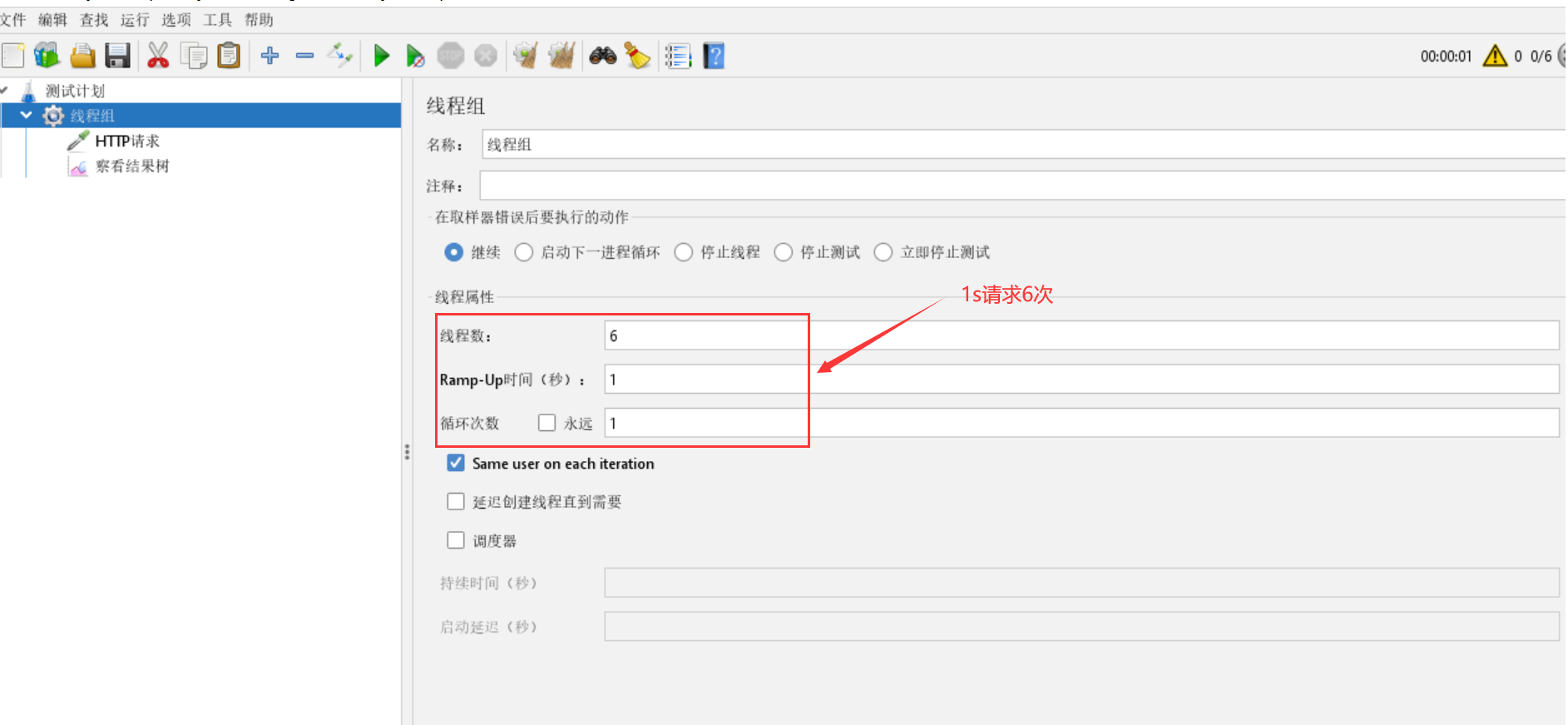Open the 查找 menu
1568x725 pixels.
tap(94, 19)
